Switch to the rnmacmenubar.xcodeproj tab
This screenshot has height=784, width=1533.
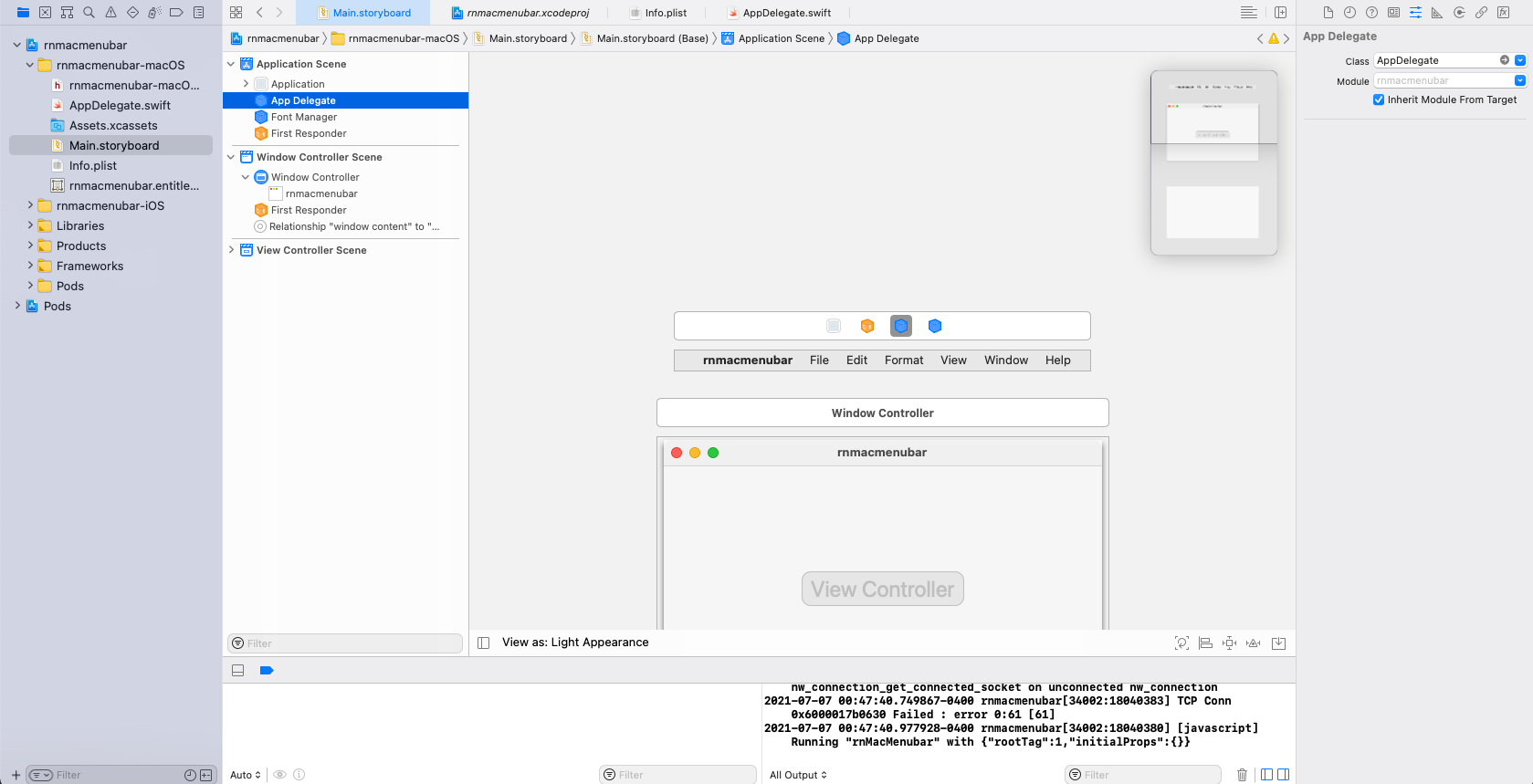point(520,13)
